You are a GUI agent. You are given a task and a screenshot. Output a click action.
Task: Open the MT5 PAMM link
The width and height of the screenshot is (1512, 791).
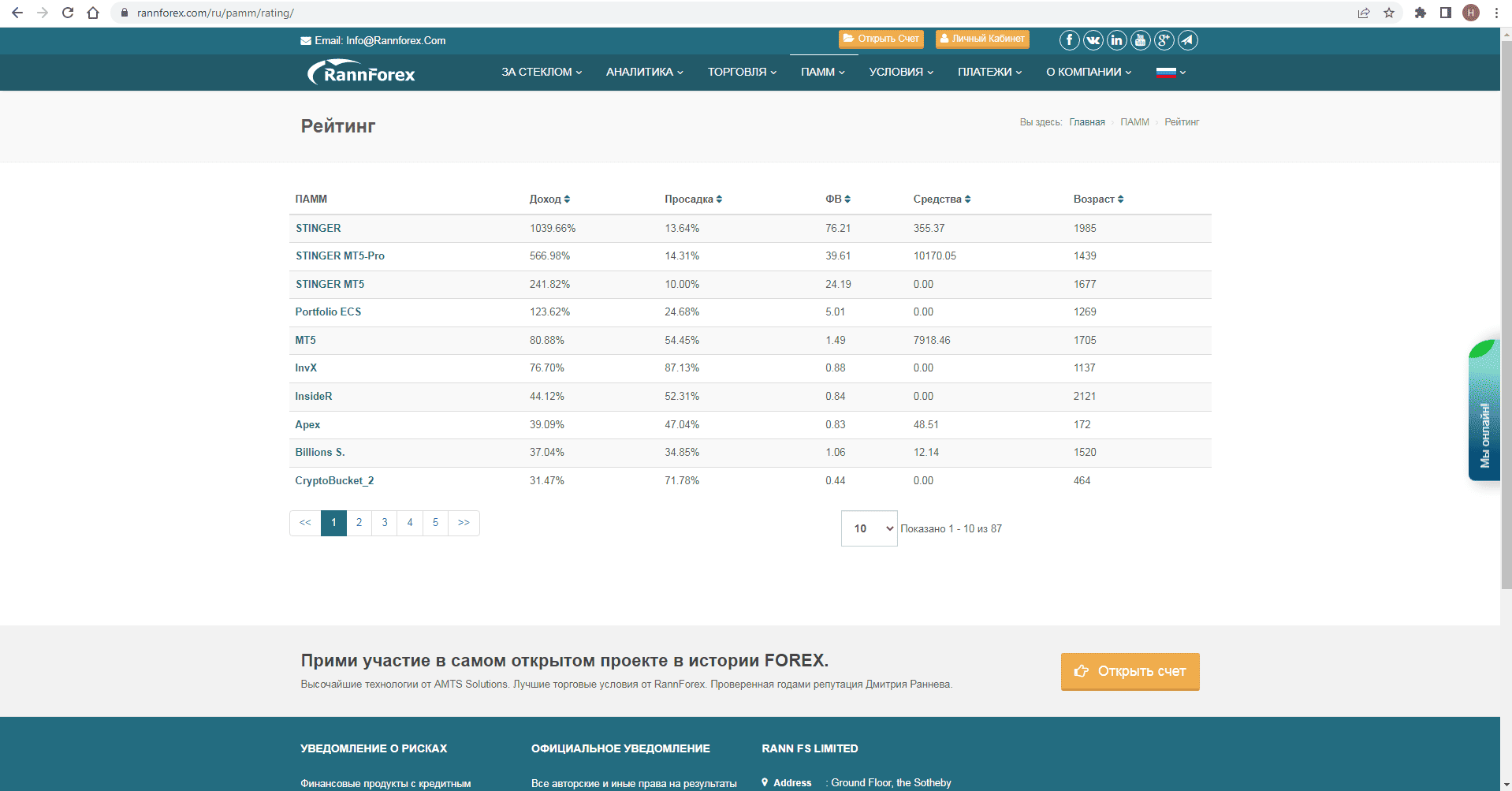click(306, 340)
